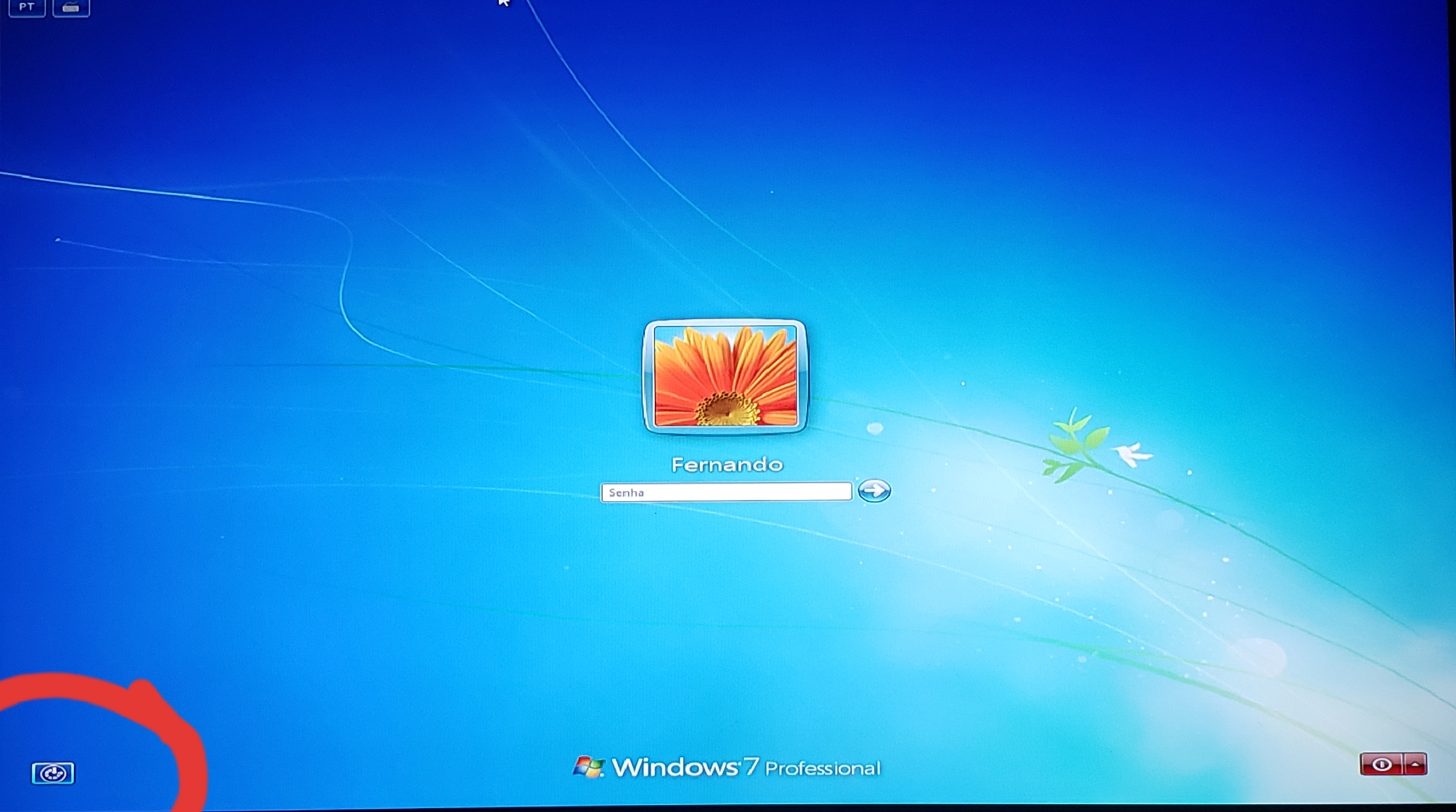Submit password with the blue arrow button
This screenshot has width=1456, height=812.
(x=874, y=490)
